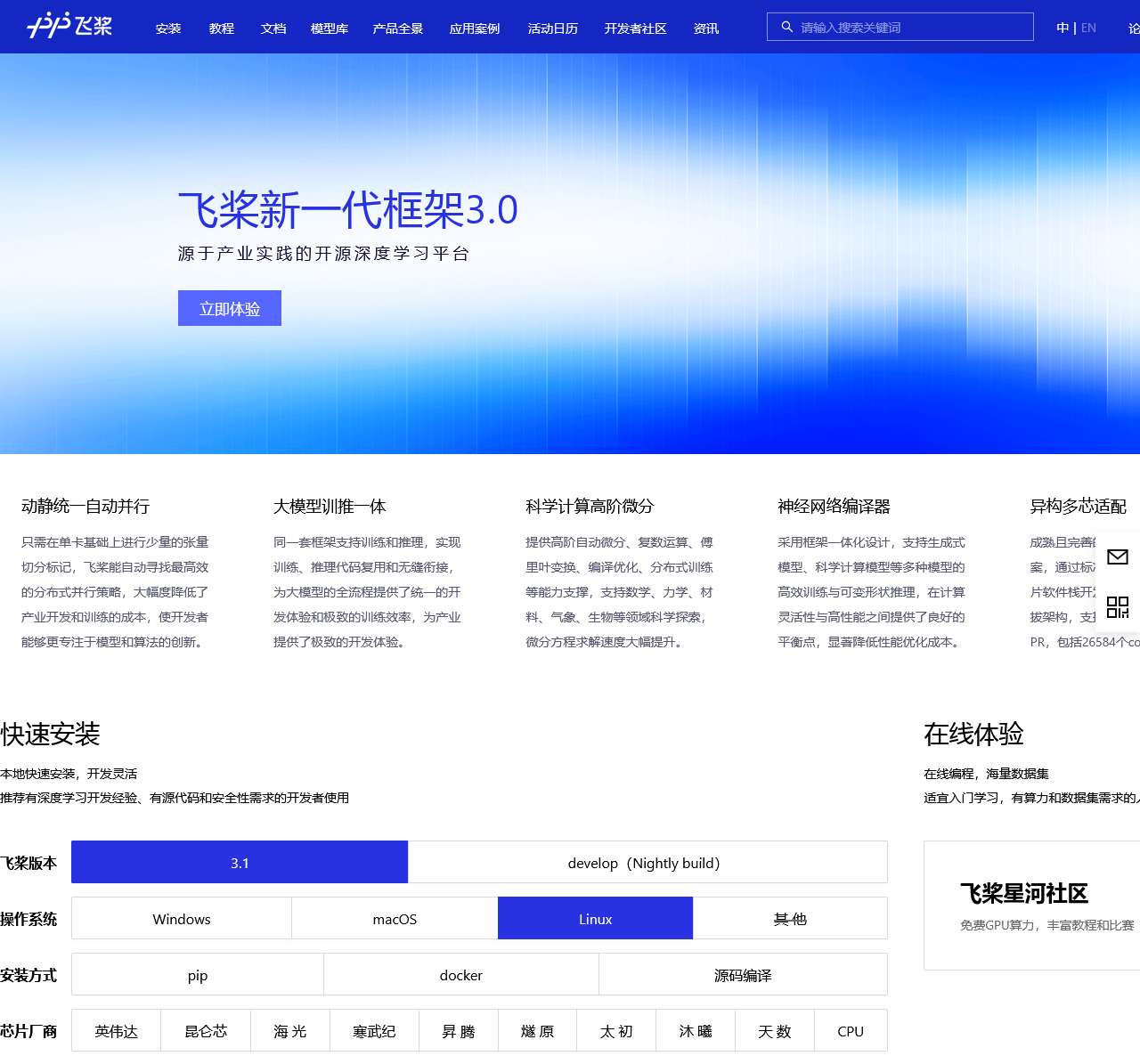1140x1064 pixels.
Task: Expand 产品全景 navigation menu
Action: tap(398, 28)
